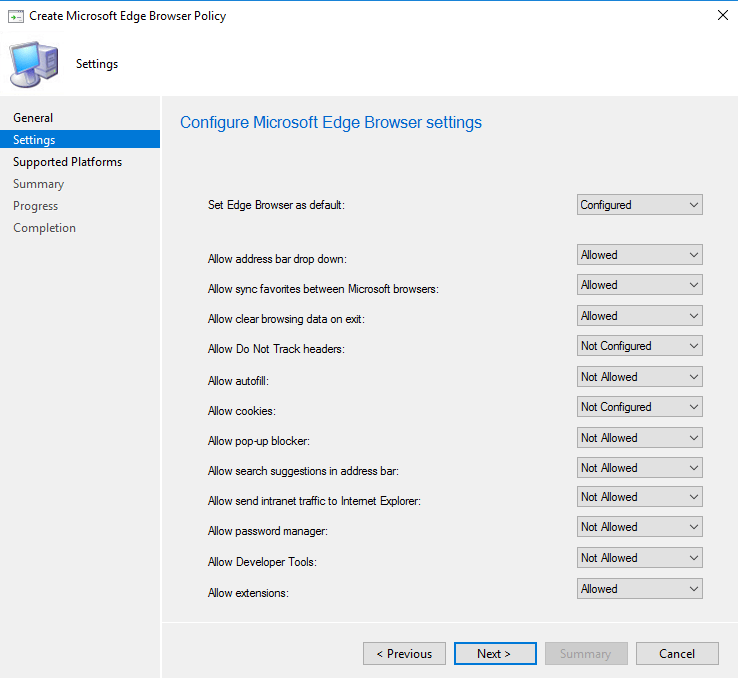The image size is (738, 678).
Task: Expand Allow pop-up blocker dropdown
Action: (640, 438)
